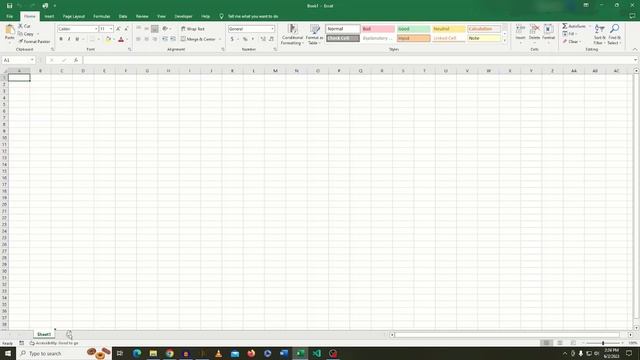The width and height of the screenshot is (640, 360).
Task: Click the Decrease Indent icon
Action: 165,39
